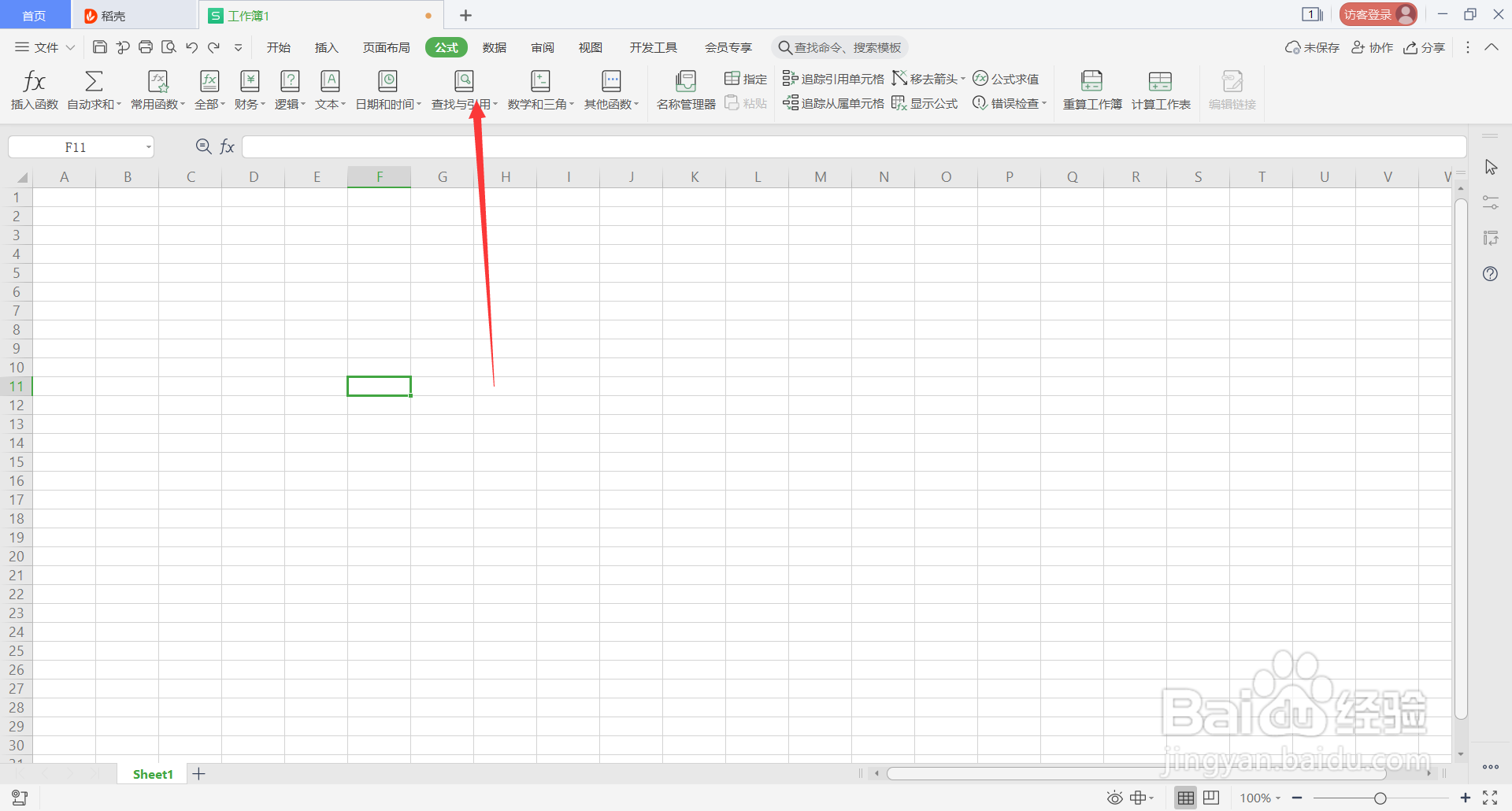Click the search commands (查找命令) box

pyautogui.click(x=839, y=47)
